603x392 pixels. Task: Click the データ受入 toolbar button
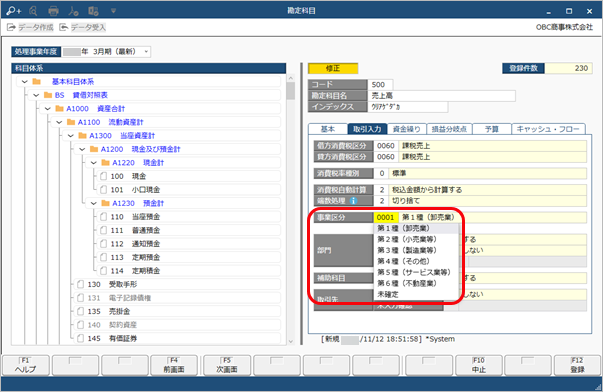[x=82, y=27]
